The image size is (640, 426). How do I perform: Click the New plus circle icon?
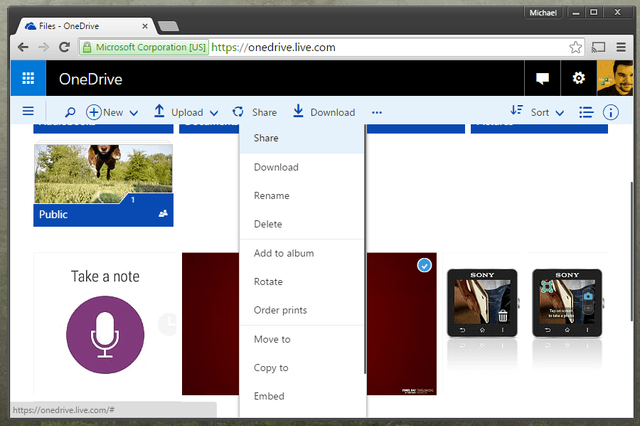[x=93, y=112]
